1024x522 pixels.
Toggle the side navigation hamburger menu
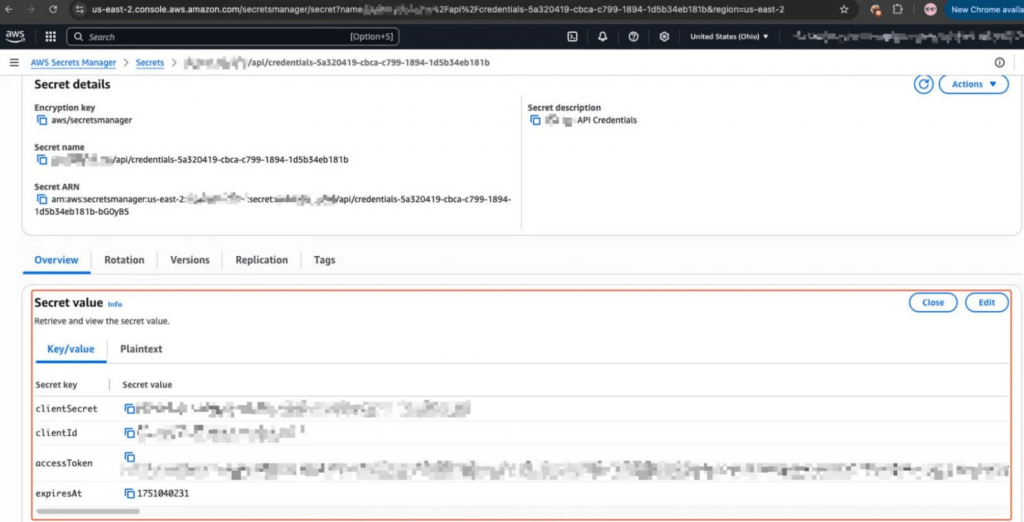click(x=14, y=62)
